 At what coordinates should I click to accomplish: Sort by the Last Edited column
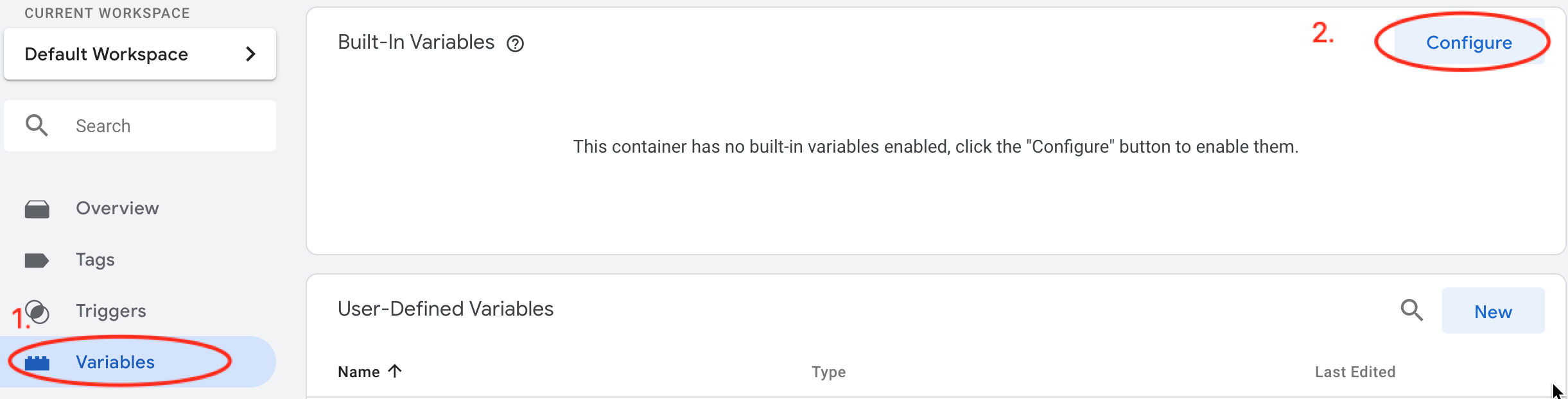[1355, 372]
